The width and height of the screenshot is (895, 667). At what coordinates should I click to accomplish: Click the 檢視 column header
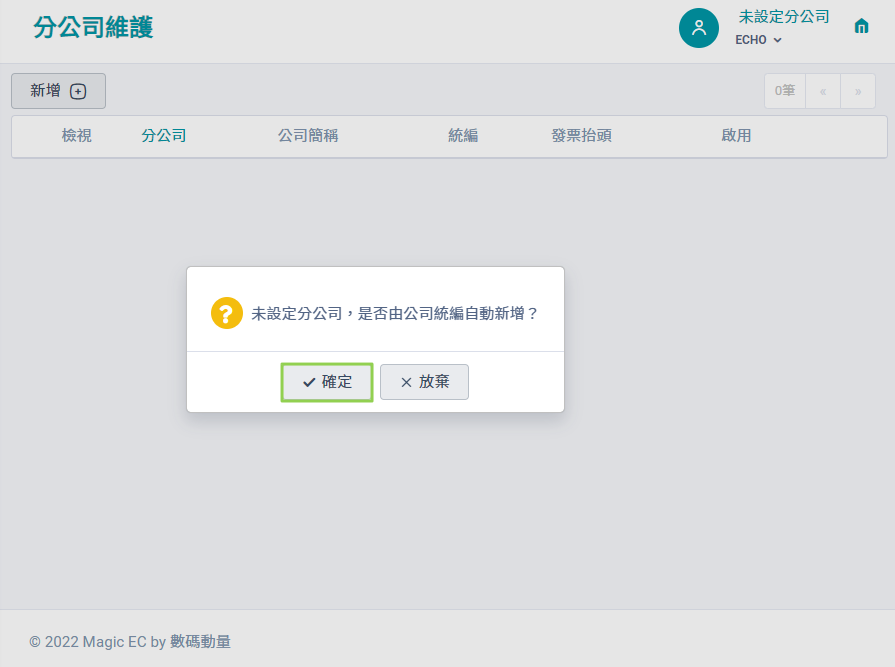(76, 136)
